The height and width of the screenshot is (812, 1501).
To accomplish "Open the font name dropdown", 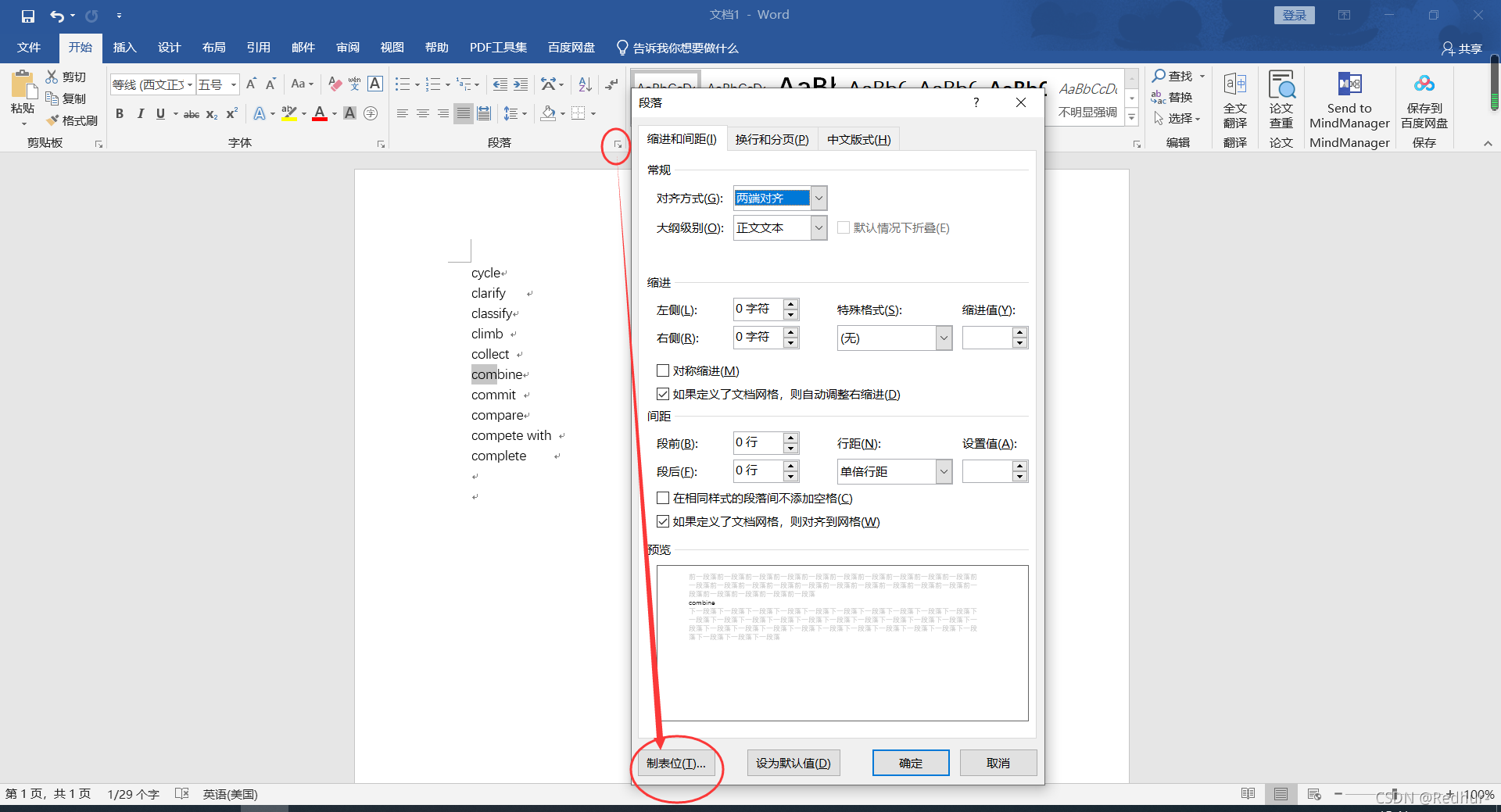I will click(190, 84).
